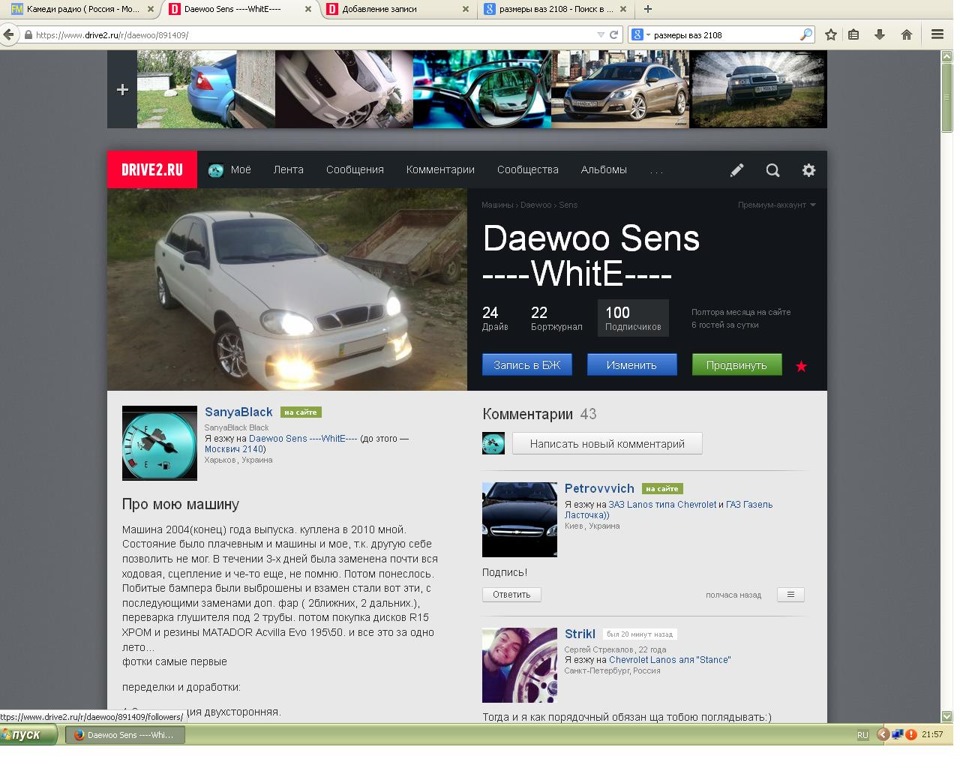The height and width of the screenshot is (768, 960).
Task: Open Комментарии in navigation bar
Action: [x=440, y=170]
